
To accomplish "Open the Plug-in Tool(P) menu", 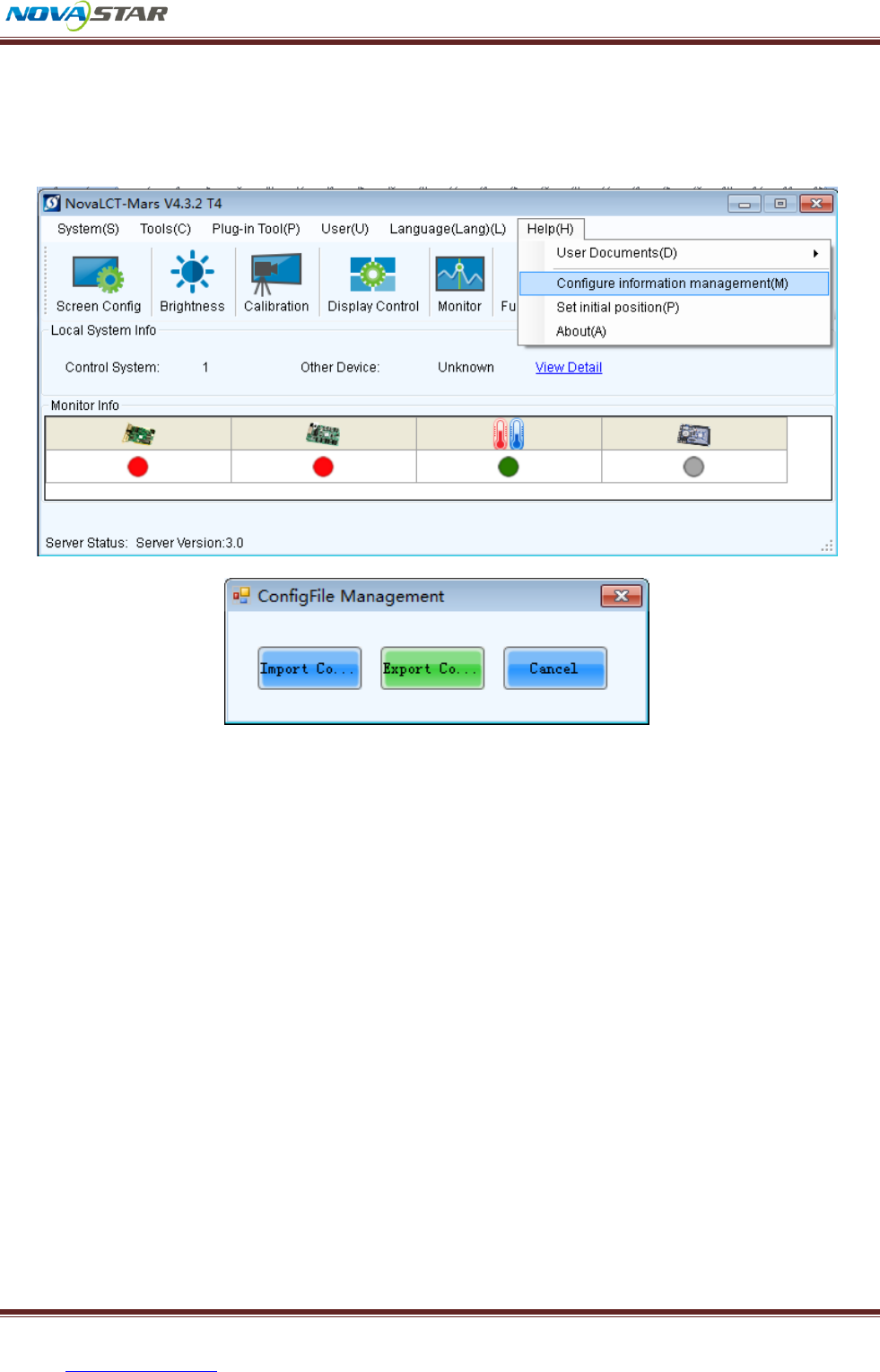I will pos(256,229).
